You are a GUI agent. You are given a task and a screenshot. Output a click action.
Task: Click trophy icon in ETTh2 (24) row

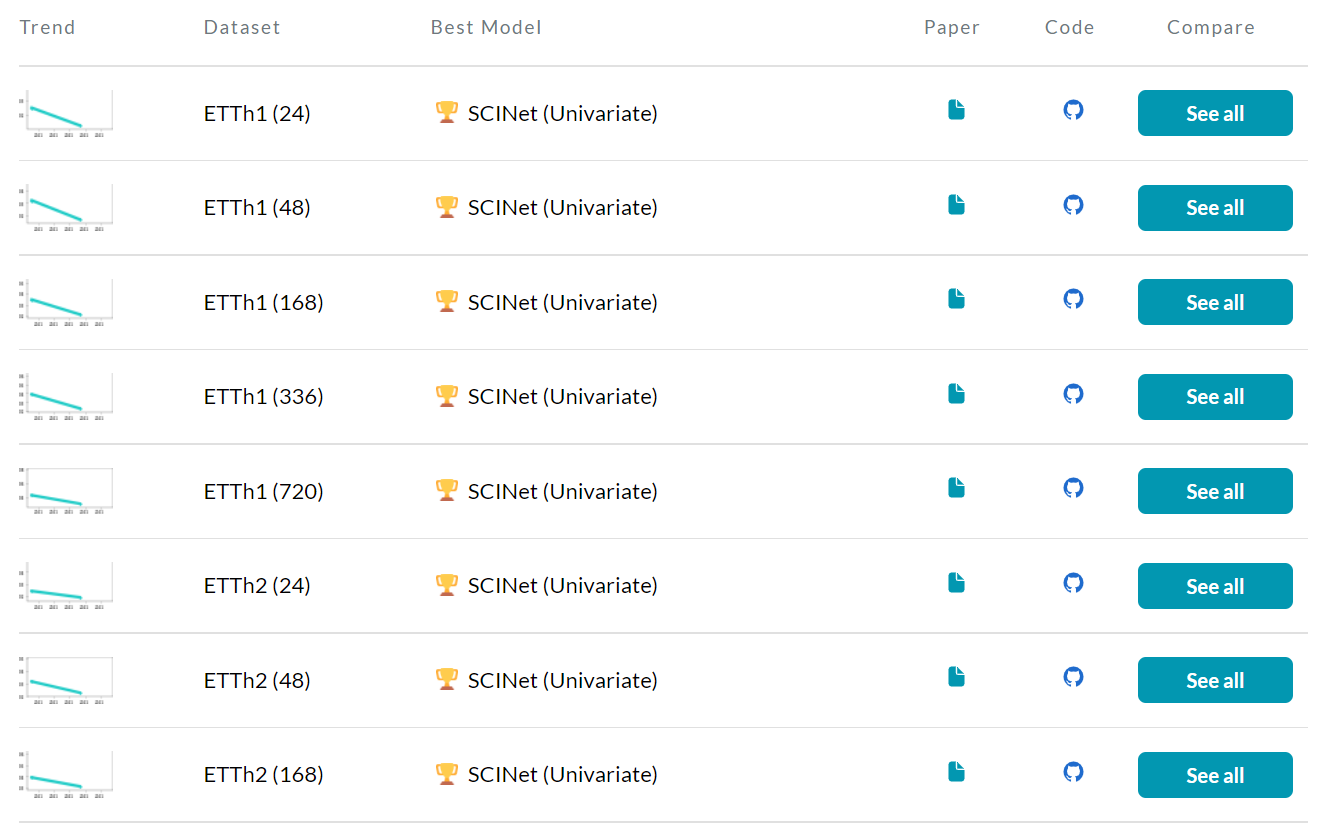pos(447,585)
